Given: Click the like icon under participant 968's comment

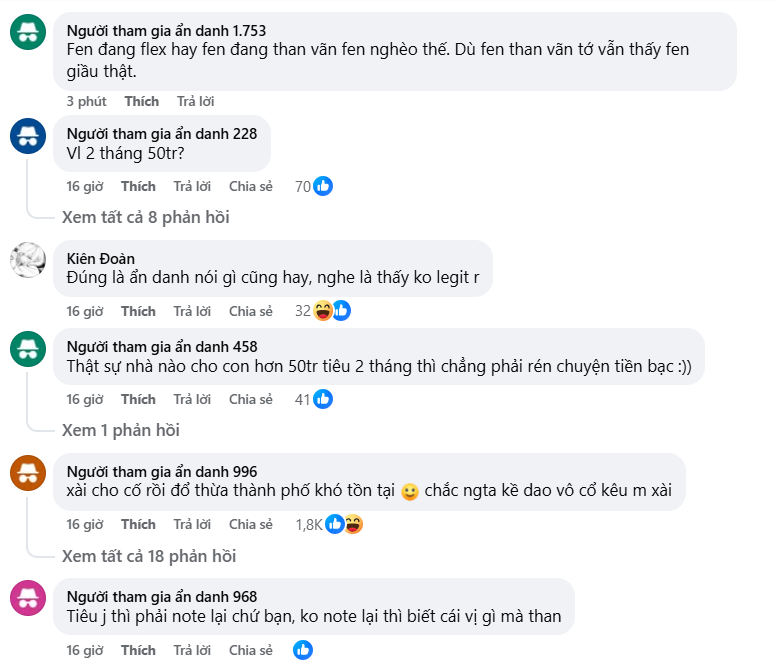Looking at the screenshot, I should (303, 650).
